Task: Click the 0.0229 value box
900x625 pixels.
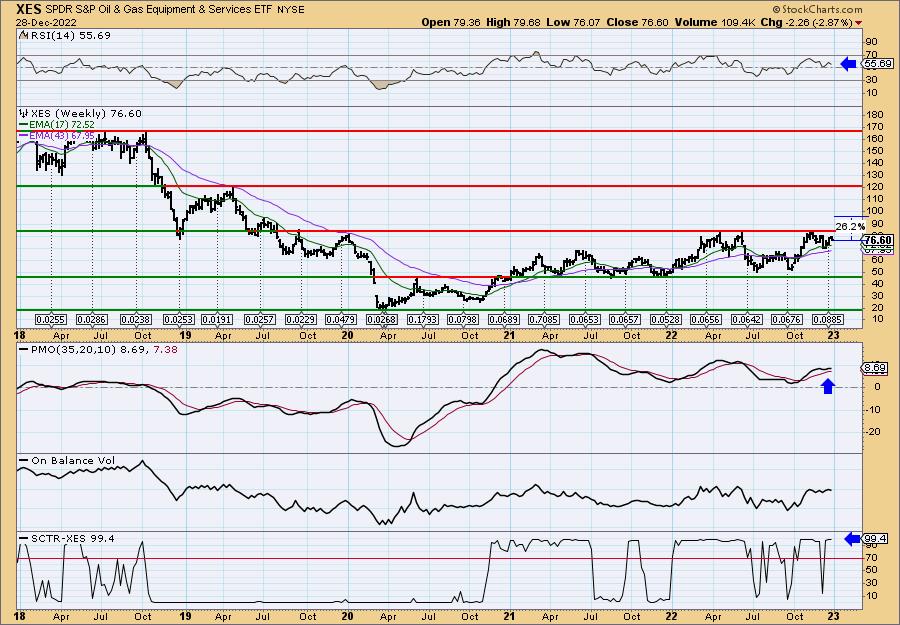Action: point(301,319)
